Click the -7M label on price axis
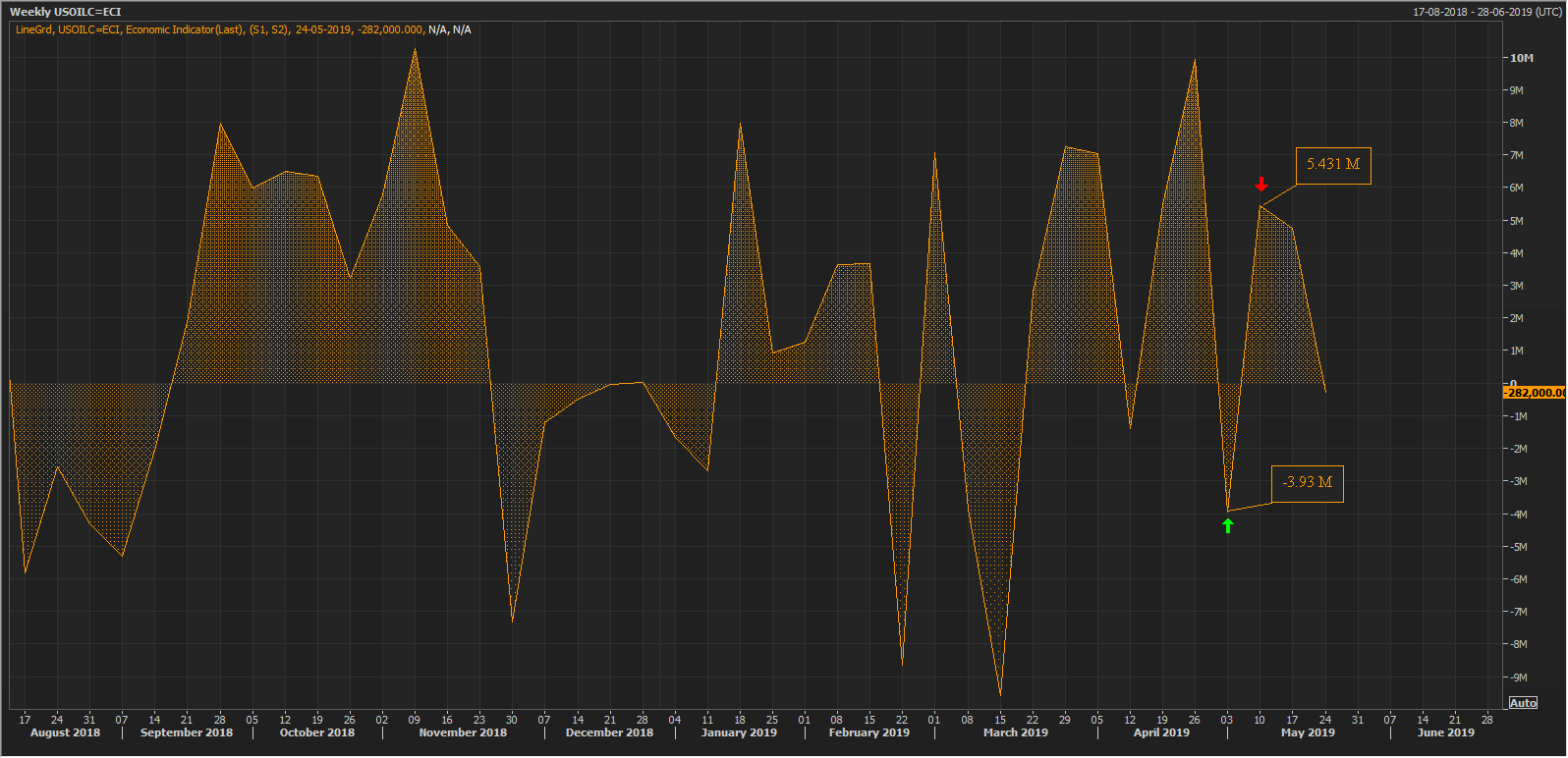Image resolution: width=1568 pixels, height=758 pixels. pyautogui.click(x=1518, y=612)
